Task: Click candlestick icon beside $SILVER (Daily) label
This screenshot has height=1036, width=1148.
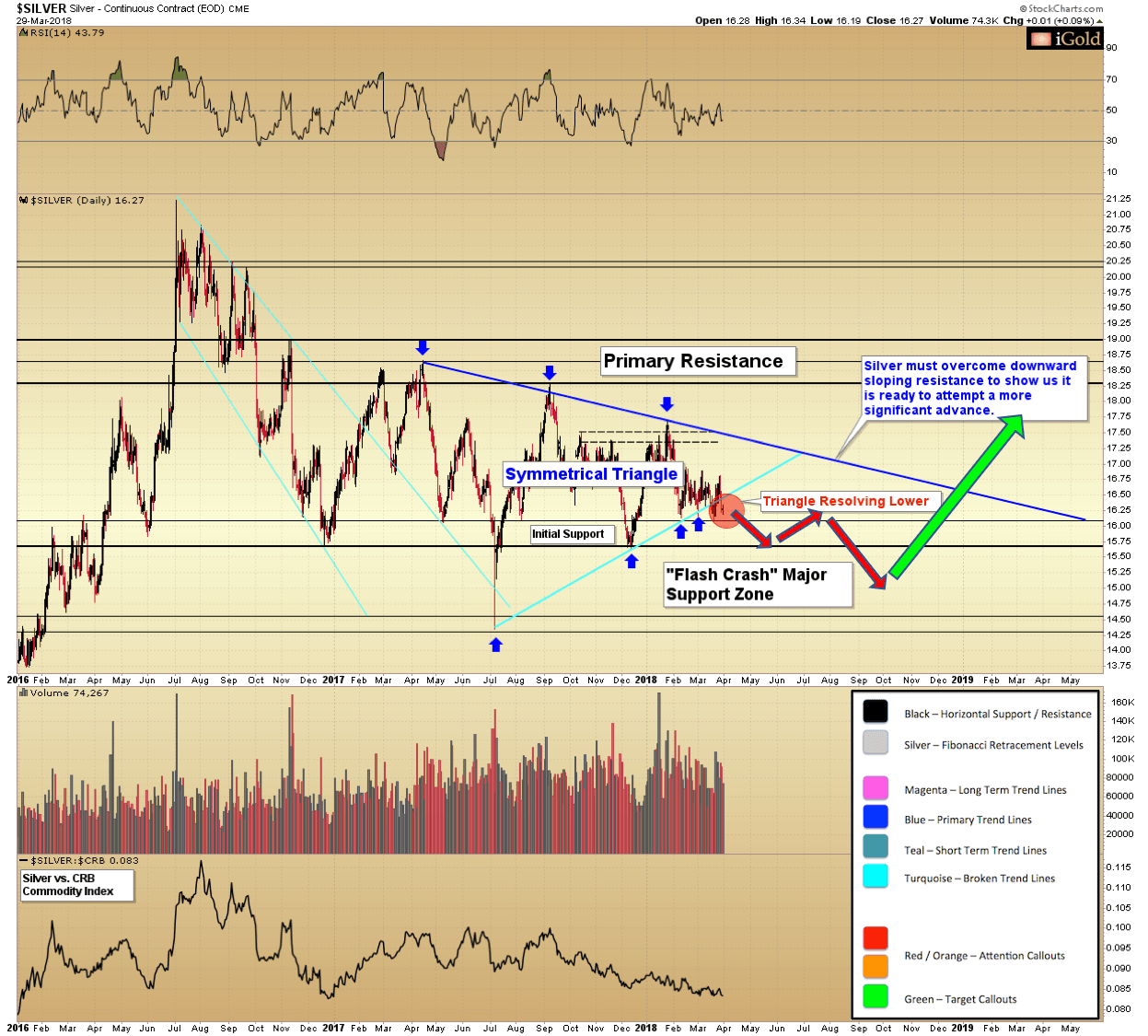Action: tap(24, 200)
